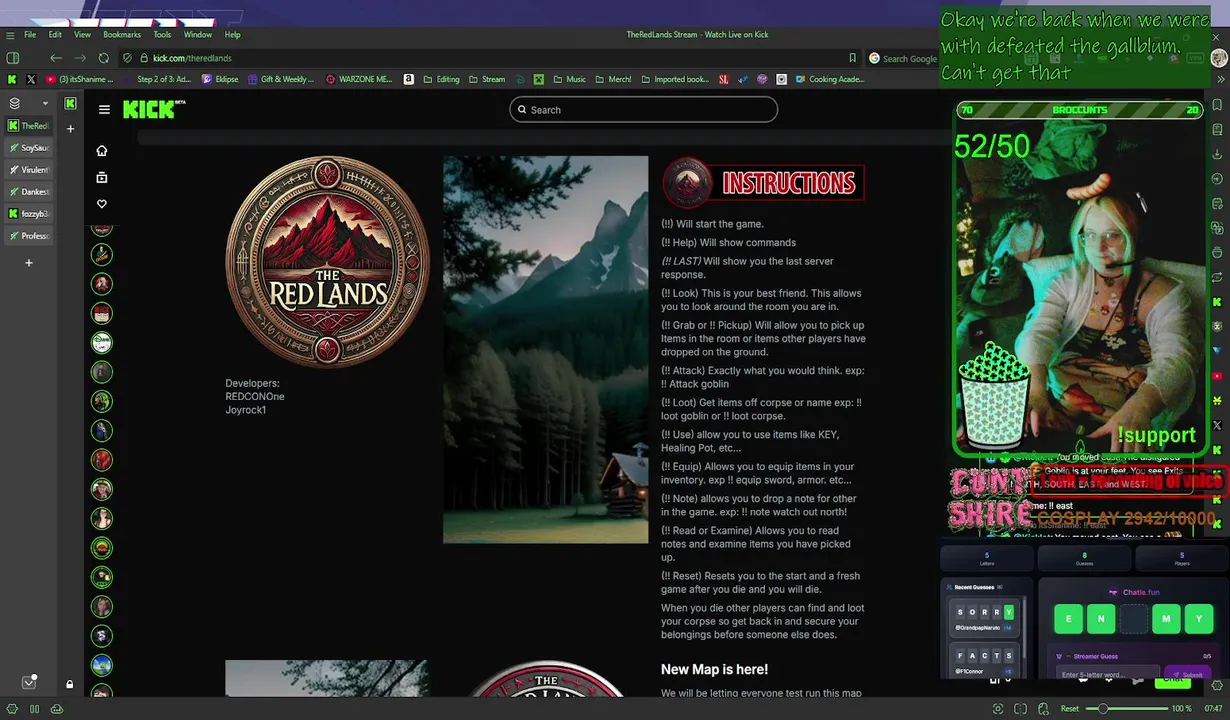The width and height of the screenshot is (1230, 720).
Task: Expand the Editing bookmarks folder
Action: point(441,79)
